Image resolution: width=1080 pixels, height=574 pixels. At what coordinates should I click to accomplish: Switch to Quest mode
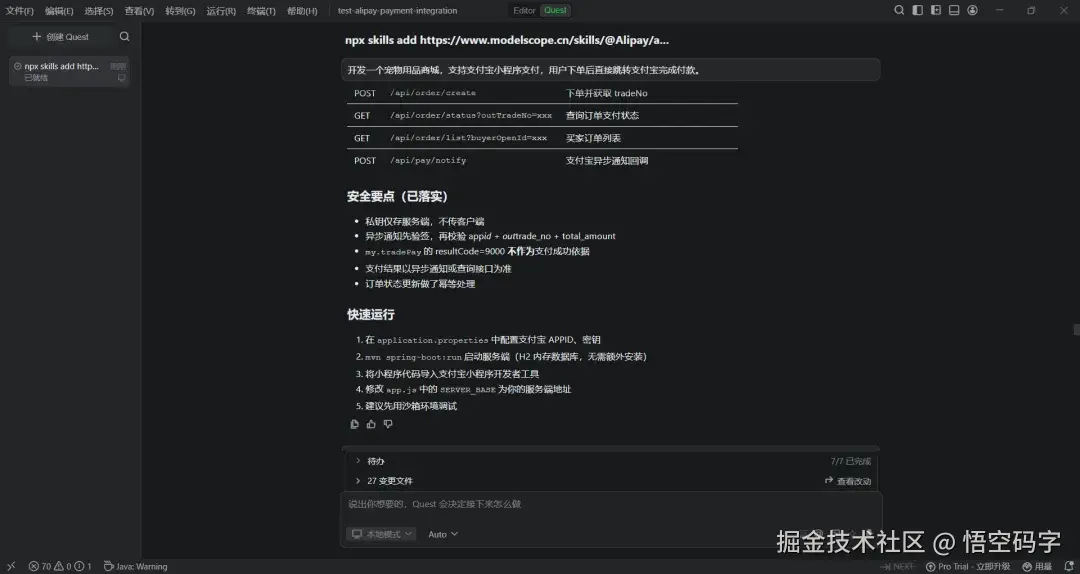click(555, 10)
